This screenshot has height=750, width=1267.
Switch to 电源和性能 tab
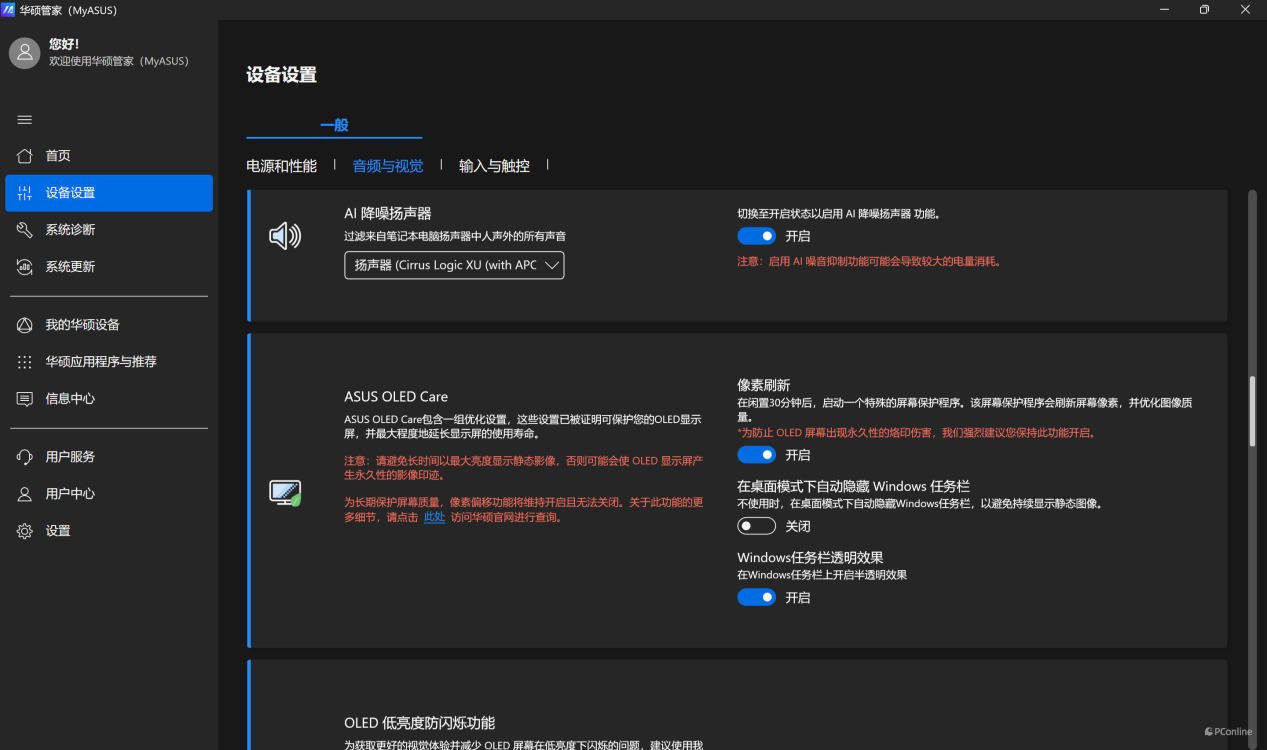click(x=281, y=166)
